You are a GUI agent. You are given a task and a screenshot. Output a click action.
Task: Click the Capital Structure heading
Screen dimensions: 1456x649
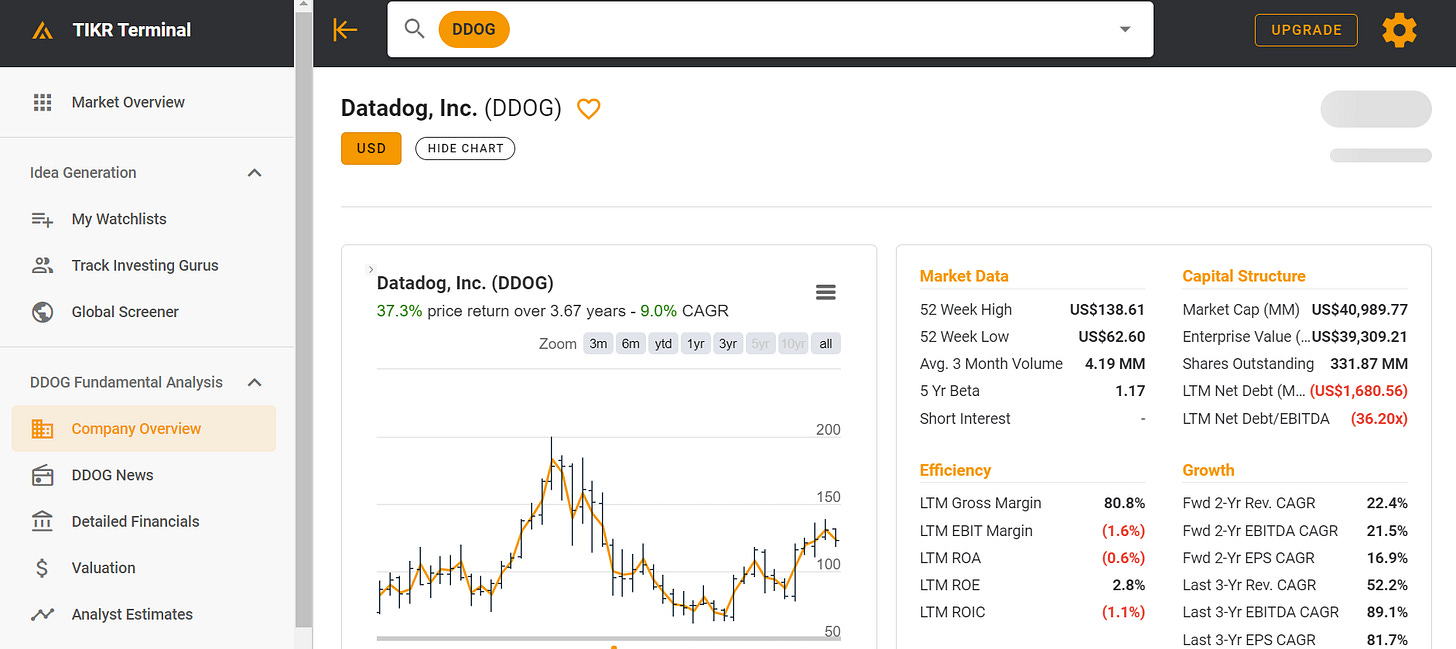[x=1244, y=276]
